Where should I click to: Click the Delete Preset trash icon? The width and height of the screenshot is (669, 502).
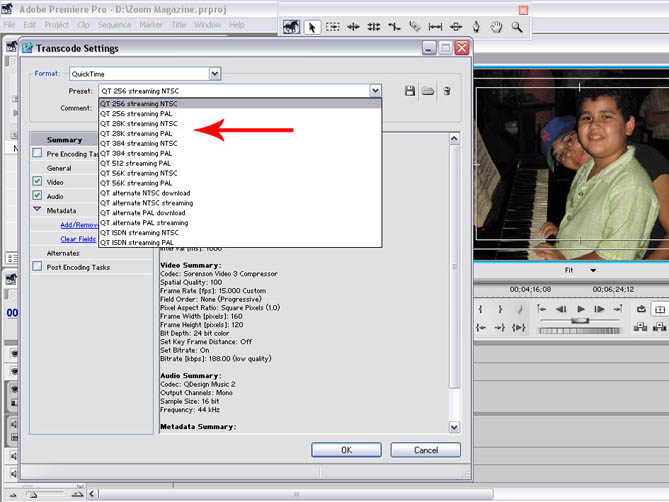tap(446, 91)
